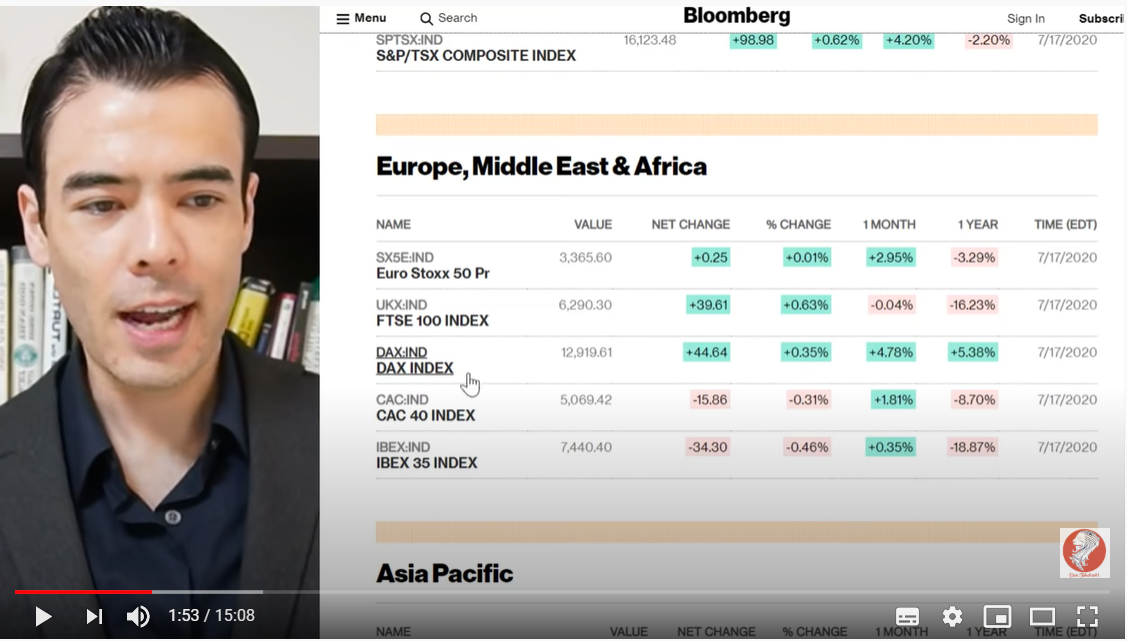Seek on the red video progress bar
Viewport: 1127px width, 641px height.
pos(83,591)
